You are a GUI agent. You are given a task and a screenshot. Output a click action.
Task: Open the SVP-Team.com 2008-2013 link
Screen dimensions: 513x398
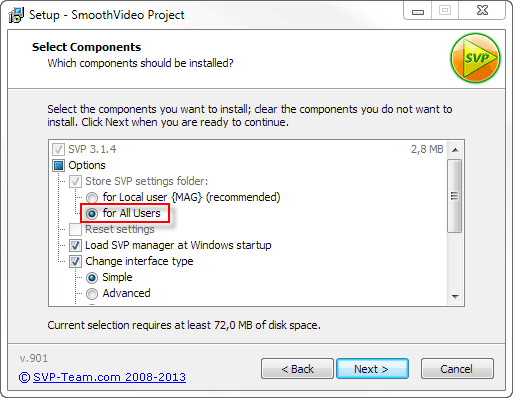point(102,377)
